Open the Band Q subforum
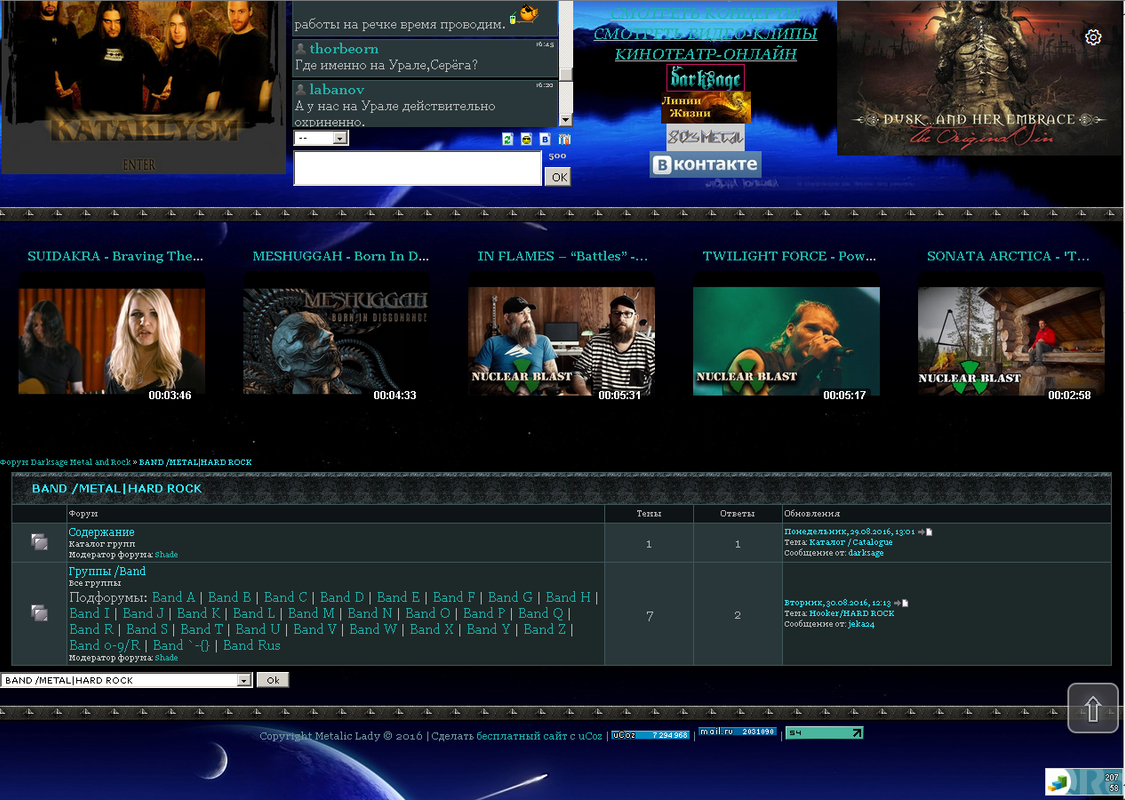This screenshot has width=1125, height=800. point(541,613)
